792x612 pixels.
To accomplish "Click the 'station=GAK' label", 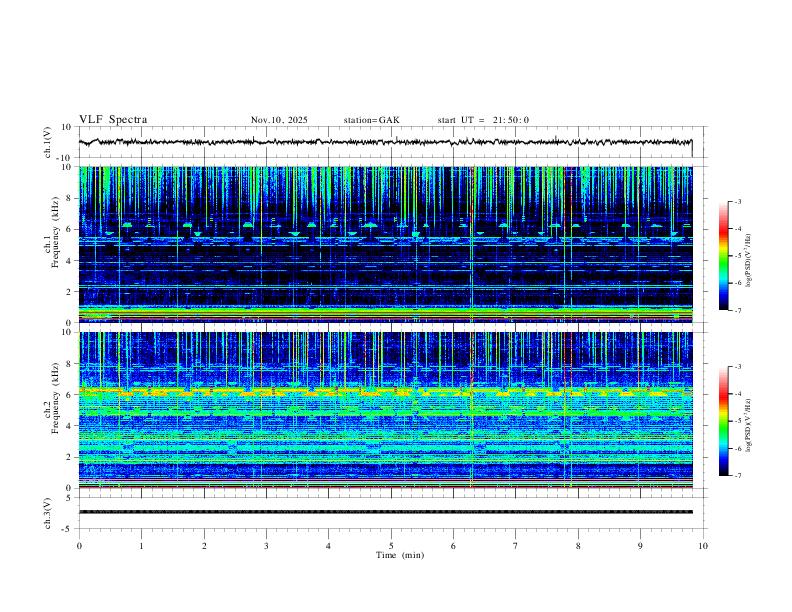I will (x=371, y=120).
